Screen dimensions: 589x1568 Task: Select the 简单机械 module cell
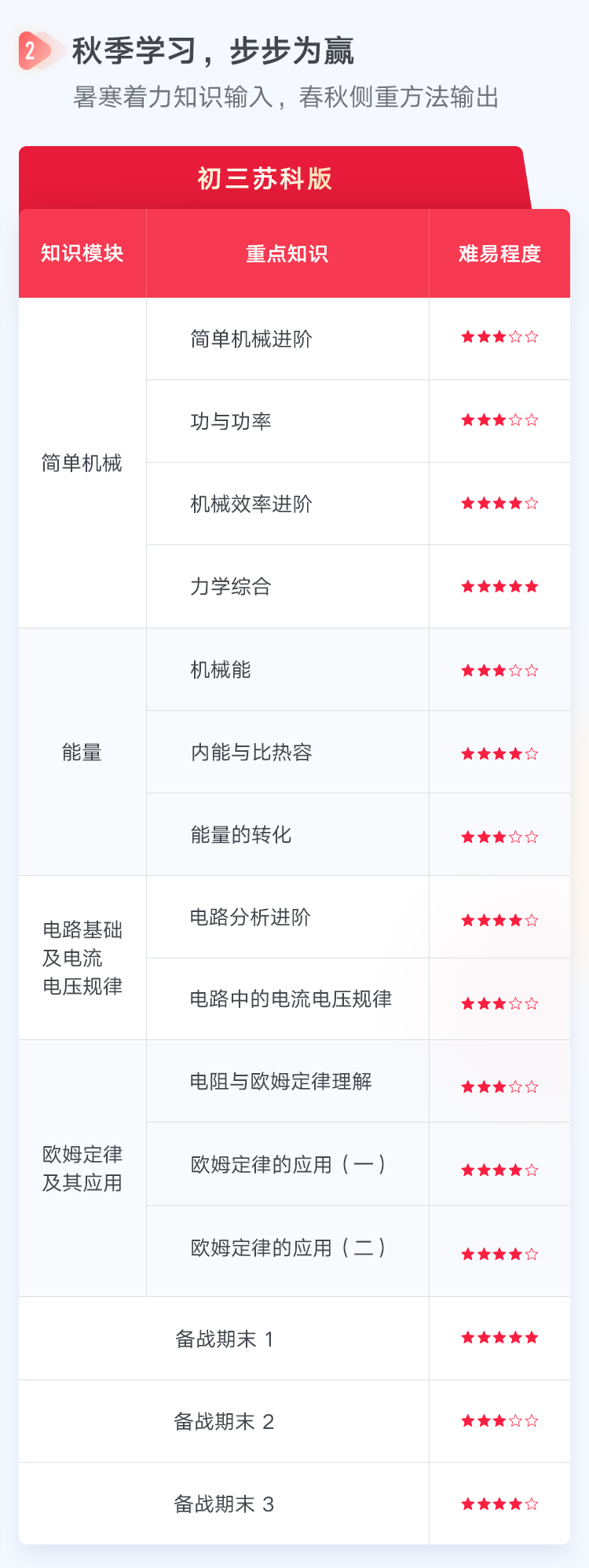point(82,463)
